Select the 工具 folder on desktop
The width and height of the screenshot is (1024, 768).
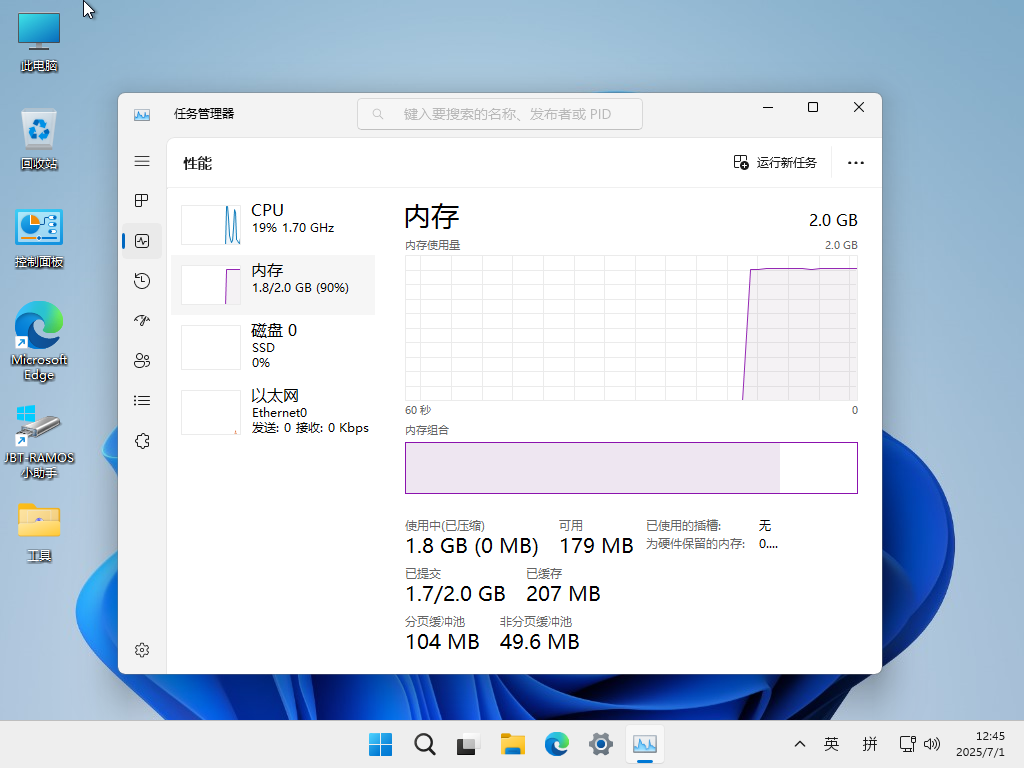click(x=39, y=532)
